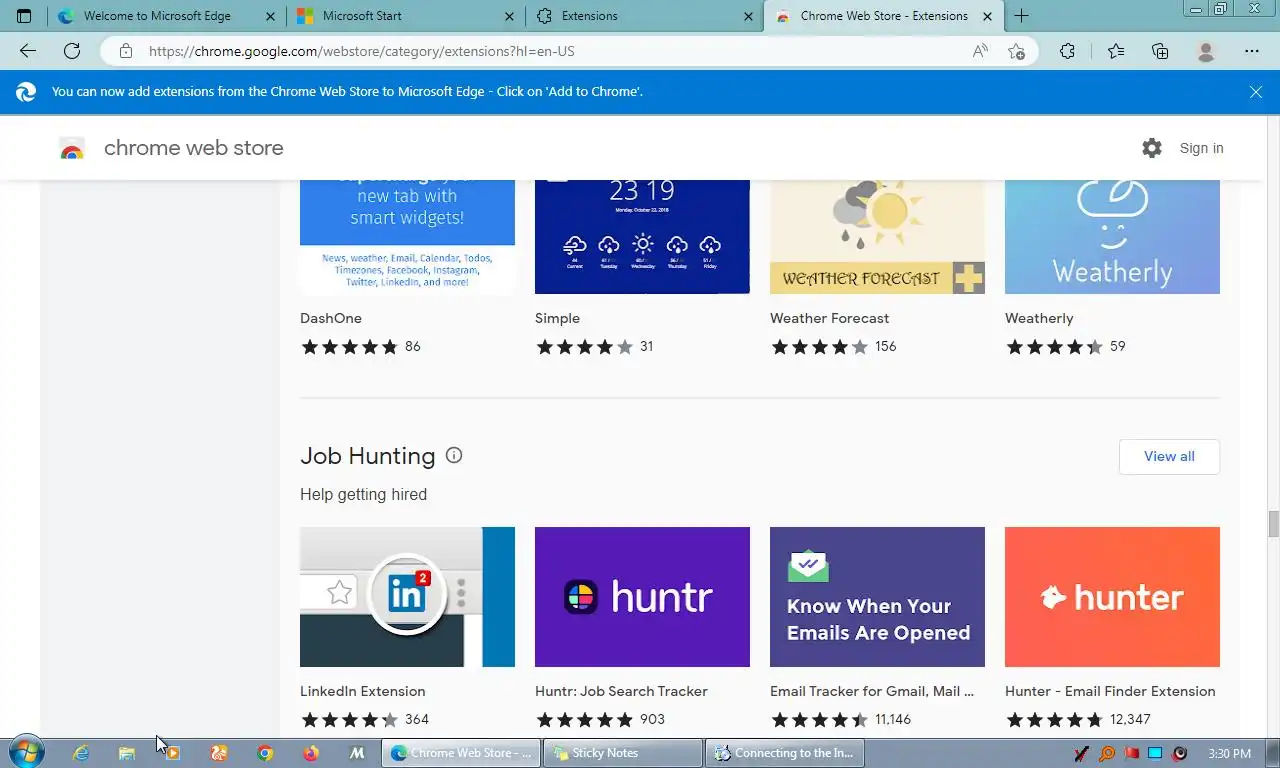This screenshot has height=768, width=1280.
Task: Select the Chrome Web Store tab
Action: point(884,16)
